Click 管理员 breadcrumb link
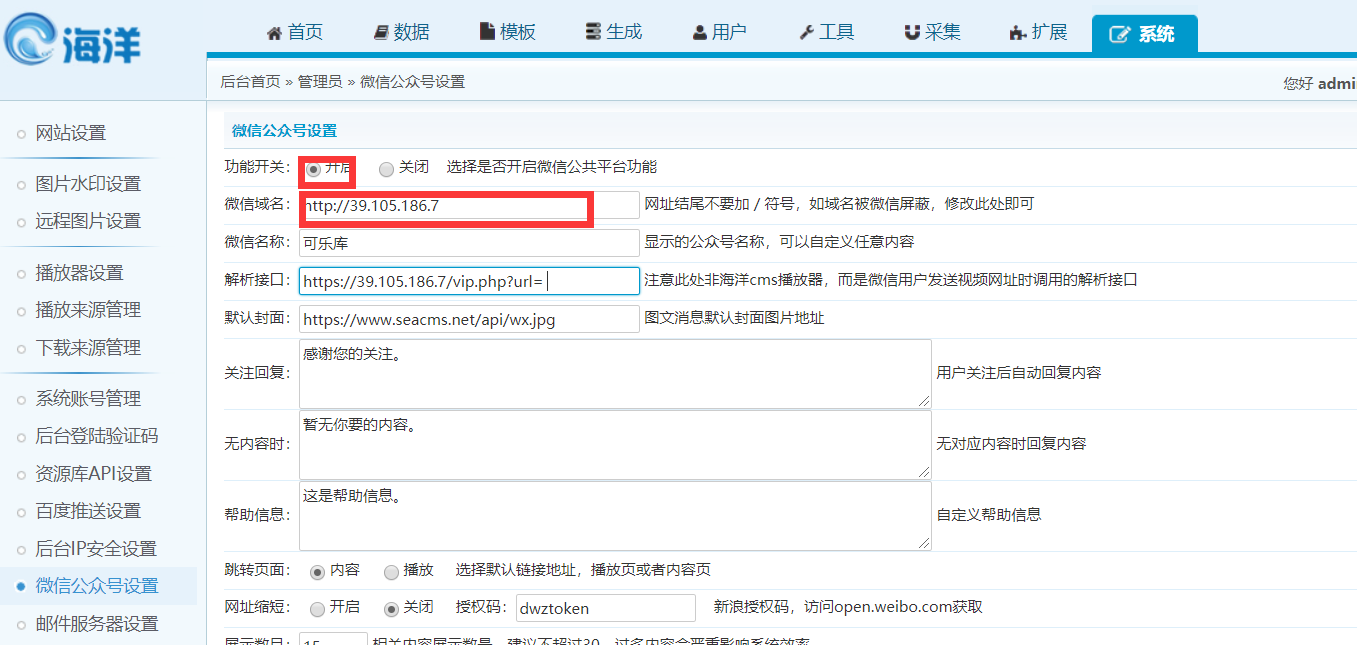The image size is (1357, 645). (x=320, y=82)
